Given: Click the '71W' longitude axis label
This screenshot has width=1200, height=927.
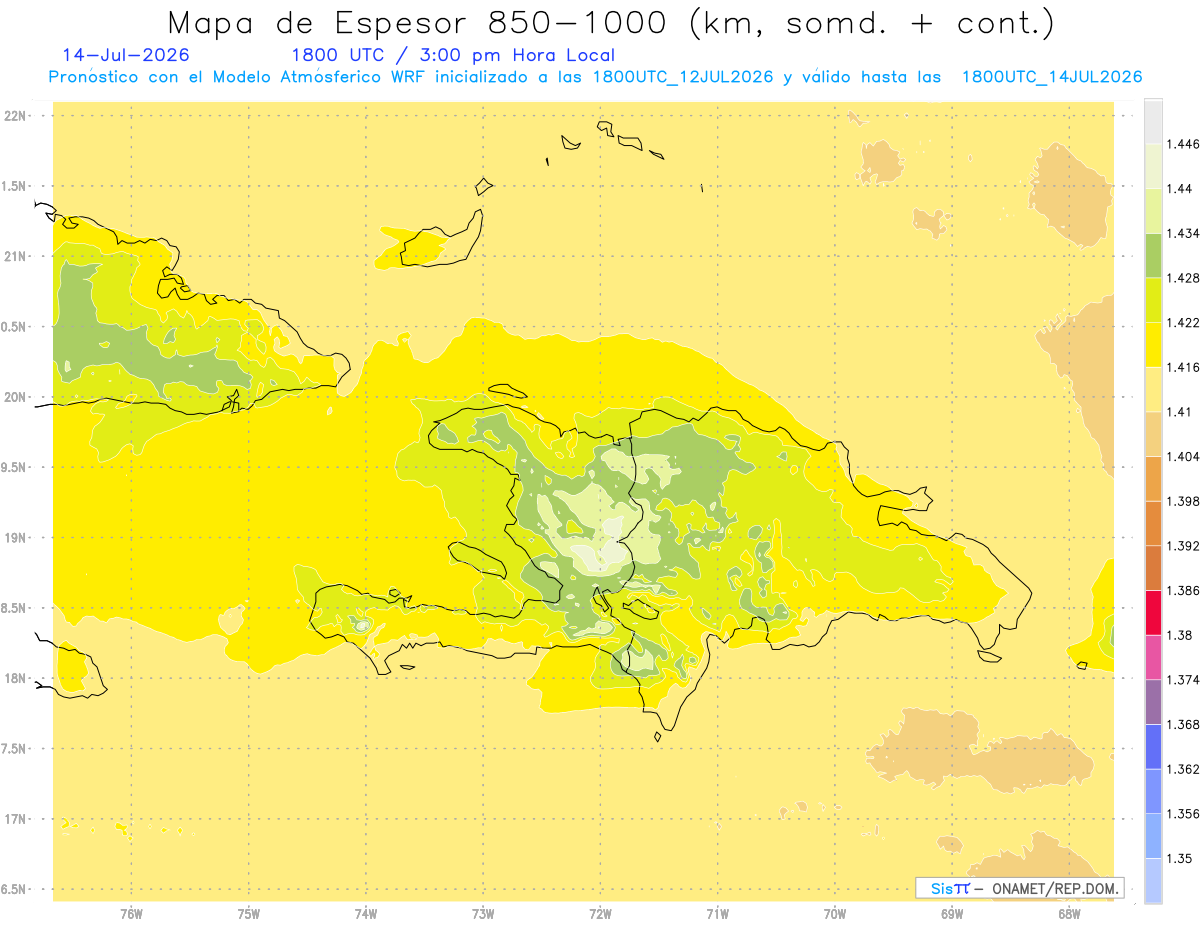Looking at the screenshot, I should (x=717, y=913).
